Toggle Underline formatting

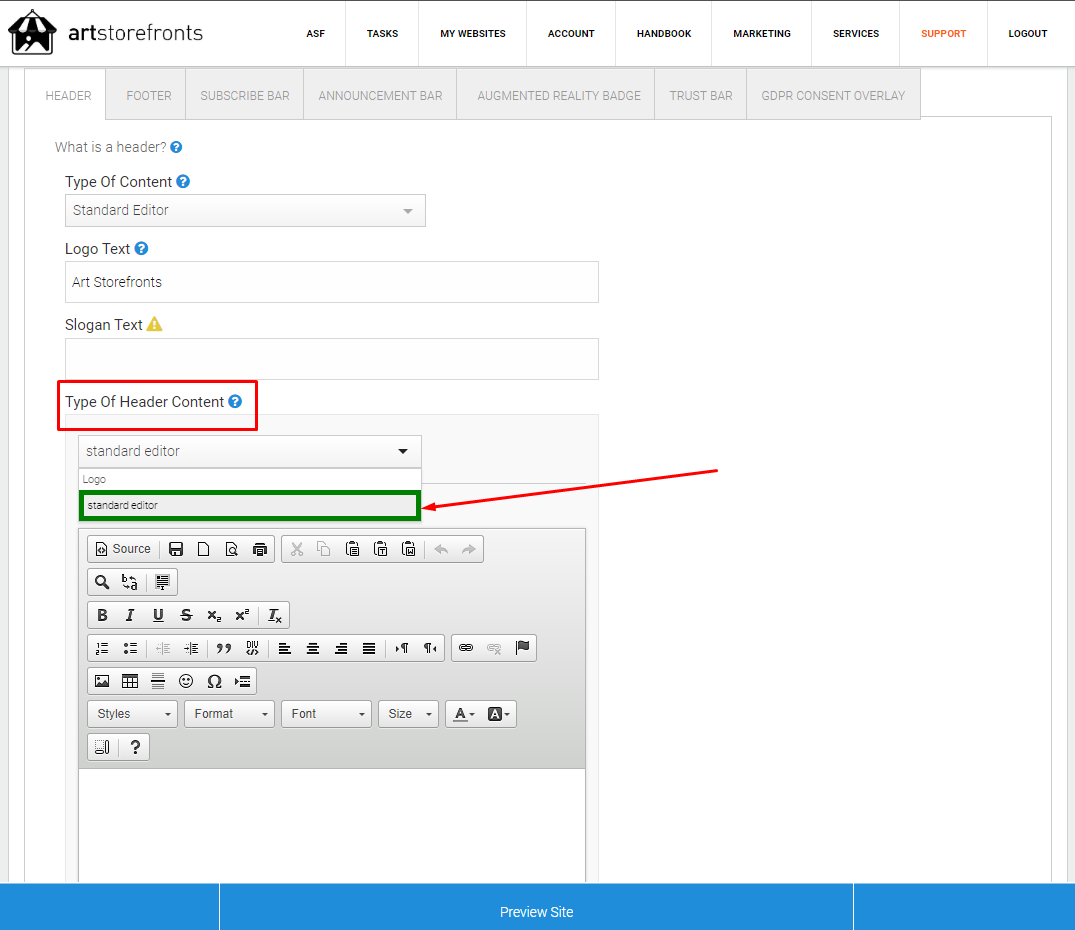tap(158, 615)
